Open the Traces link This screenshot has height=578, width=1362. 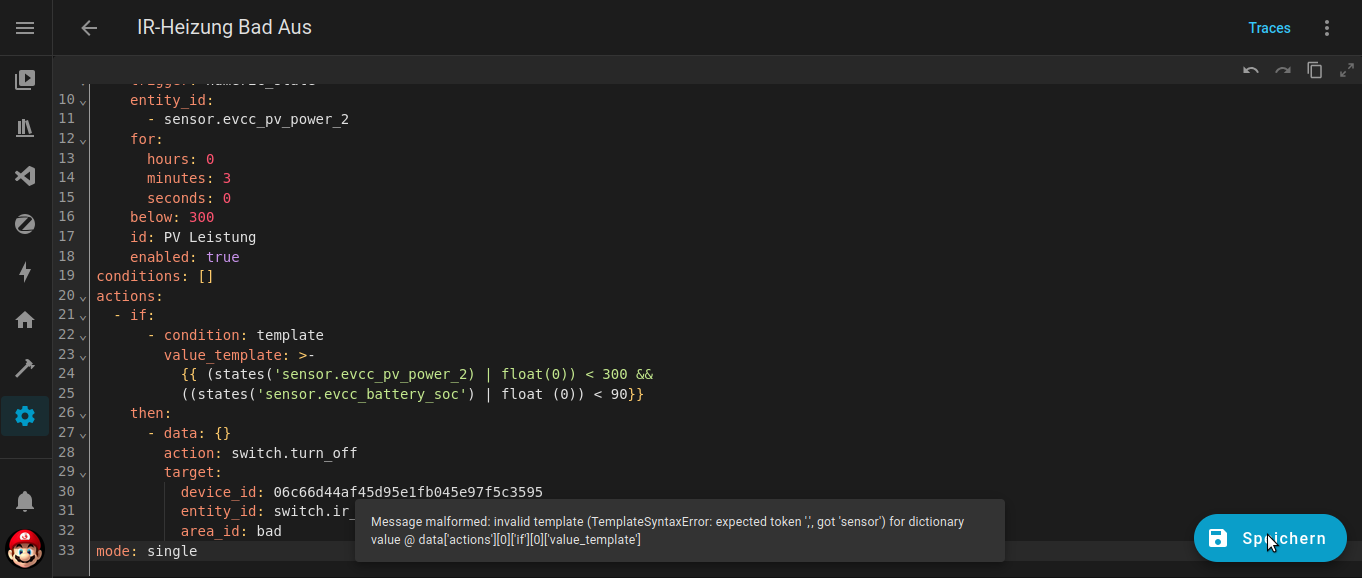coord(1269,28)
